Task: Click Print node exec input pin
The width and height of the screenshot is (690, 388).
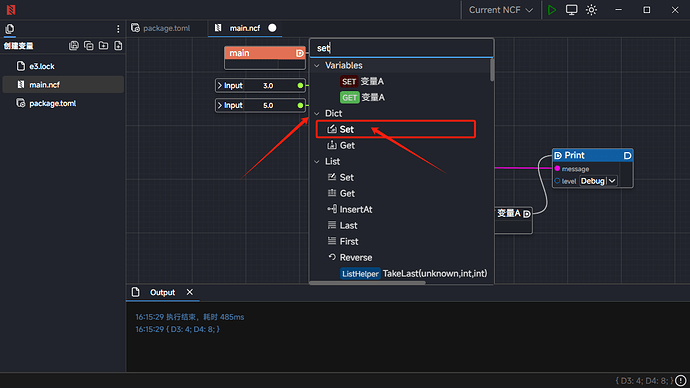Action: coord(558,155)
